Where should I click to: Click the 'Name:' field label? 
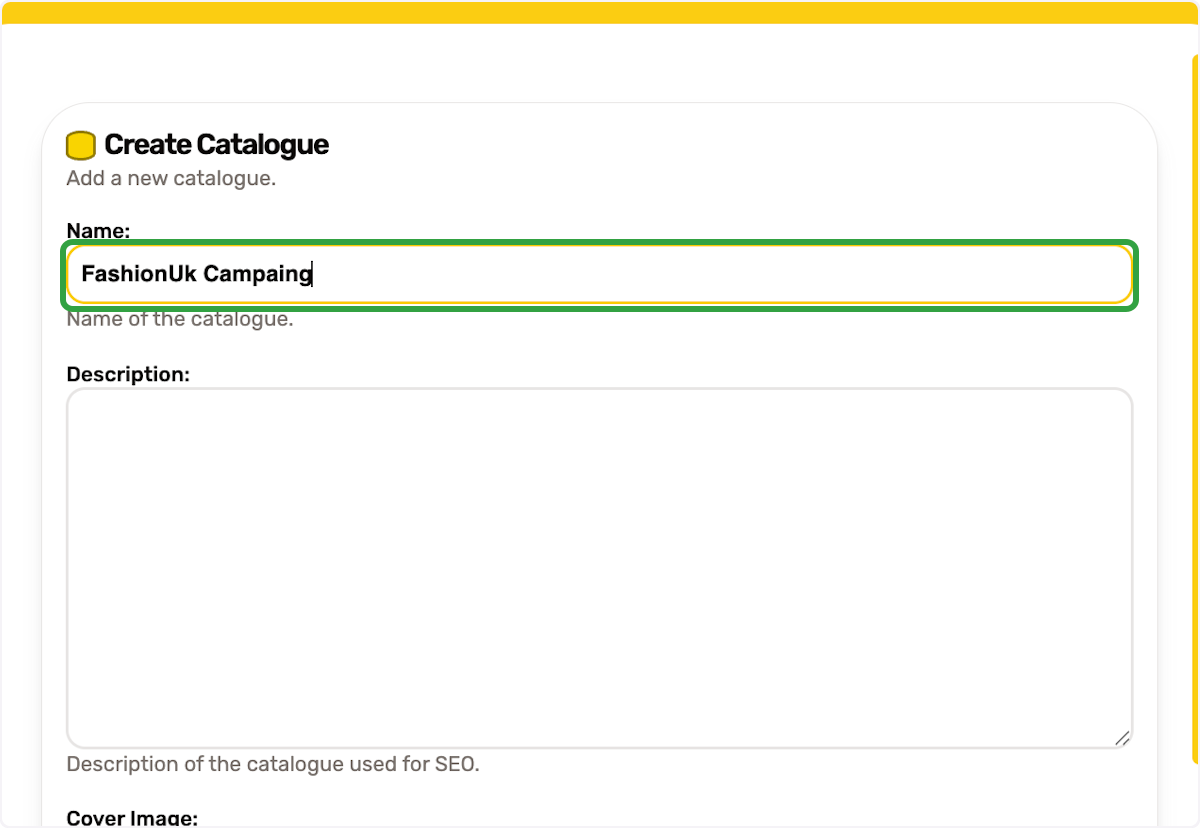(x=98, y=231)
